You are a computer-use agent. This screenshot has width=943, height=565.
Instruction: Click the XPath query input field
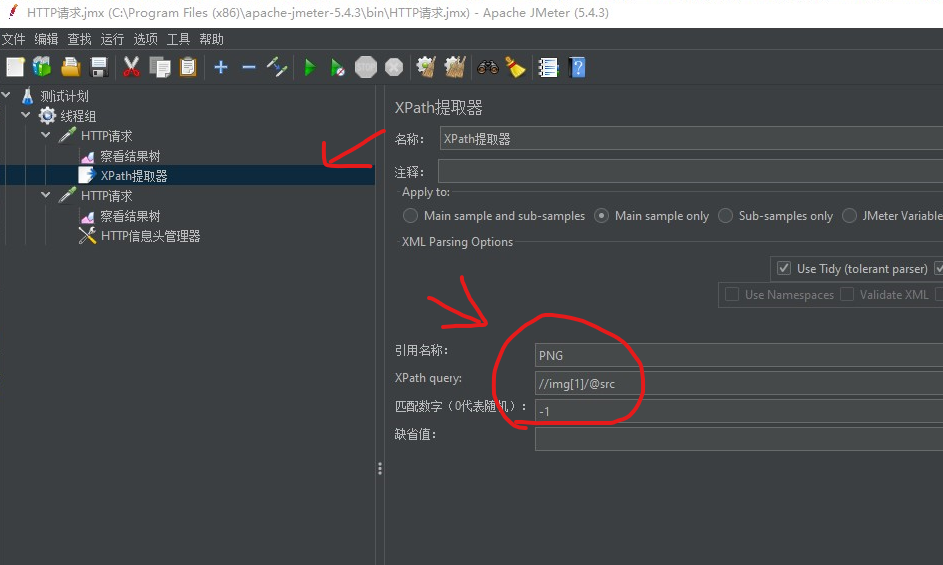tap(739, 383)
